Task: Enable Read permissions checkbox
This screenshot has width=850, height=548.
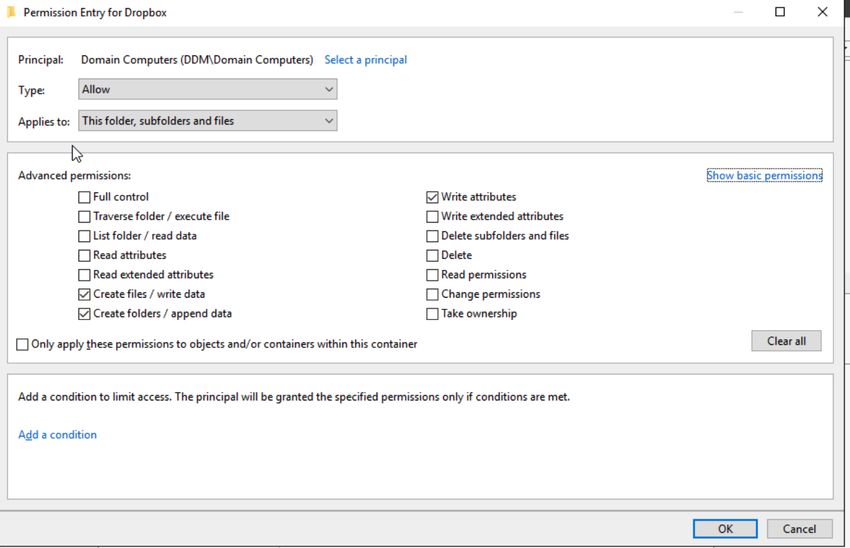Action: pos(432,275)
